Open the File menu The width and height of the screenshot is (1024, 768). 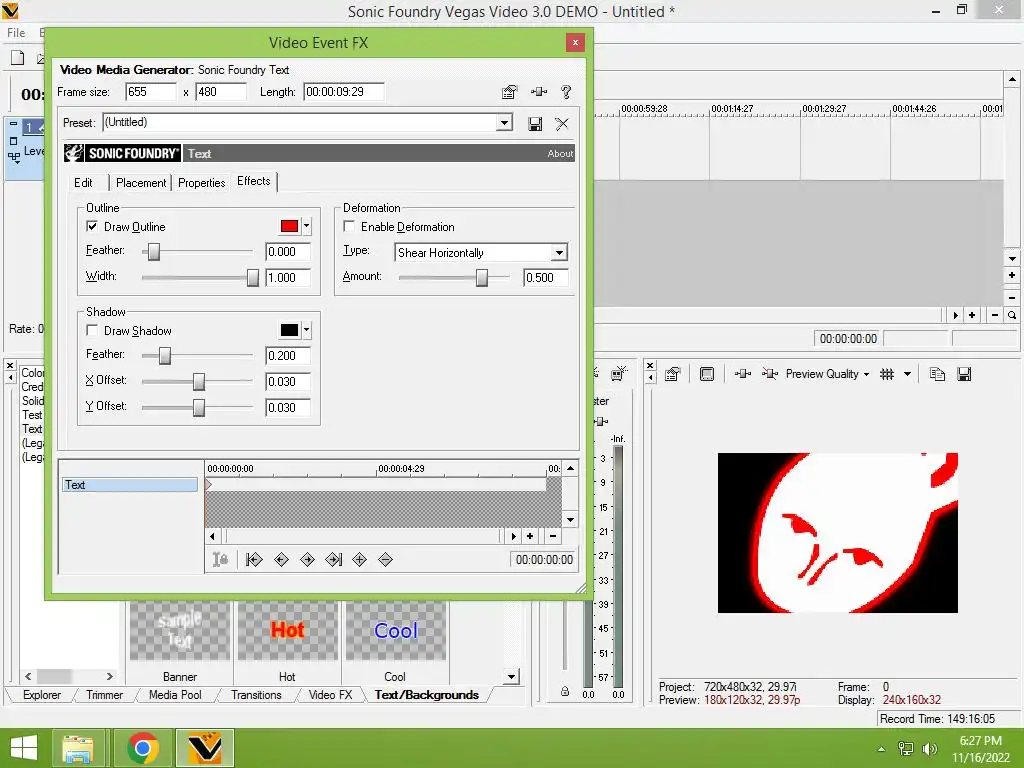click(x=16, y=33)
